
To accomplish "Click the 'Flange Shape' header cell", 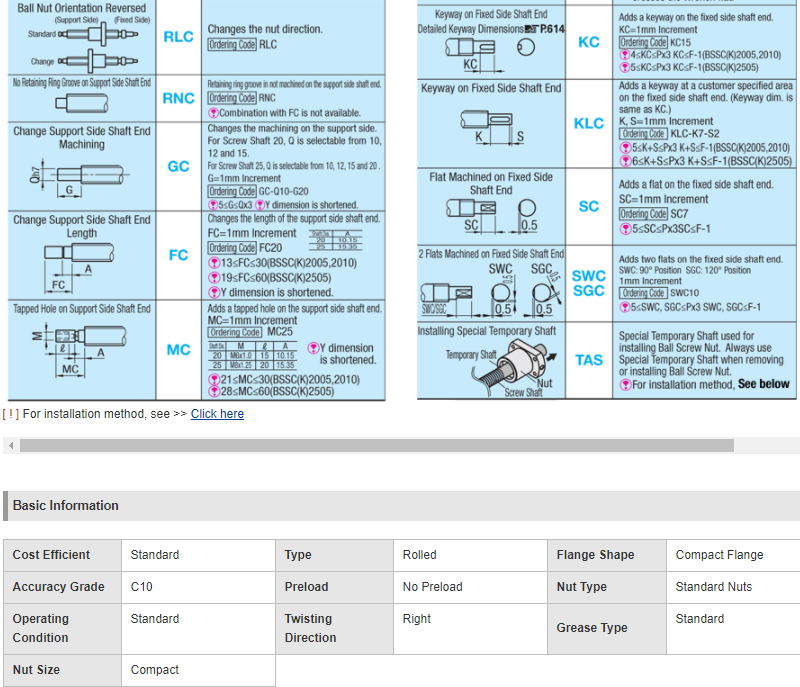I will [607, 555].
